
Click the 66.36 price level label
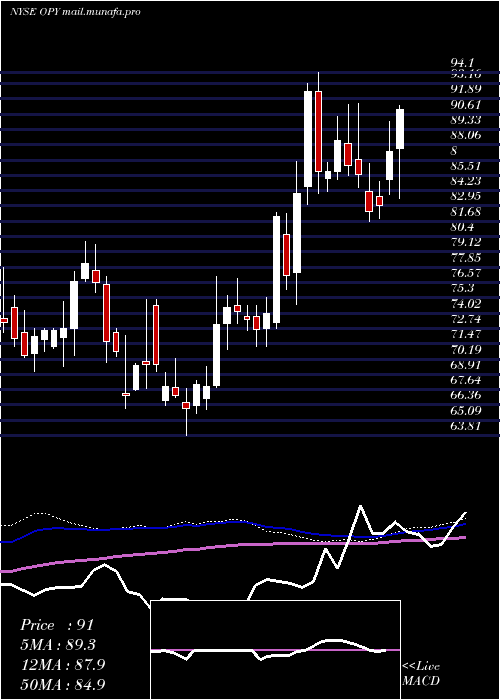click(x=466, y=396)
